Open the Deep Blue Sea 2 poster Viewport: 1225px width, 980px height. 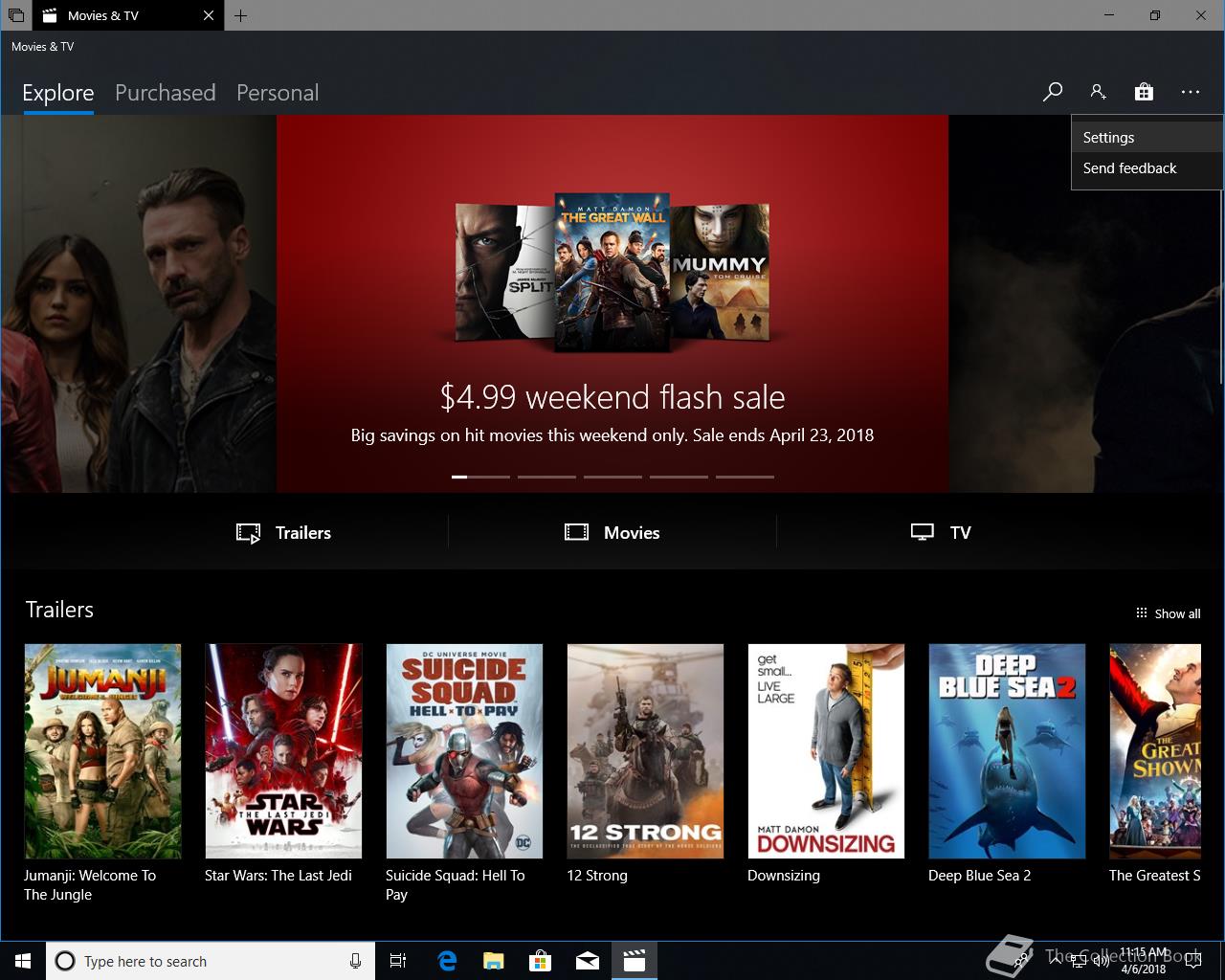1007,751
